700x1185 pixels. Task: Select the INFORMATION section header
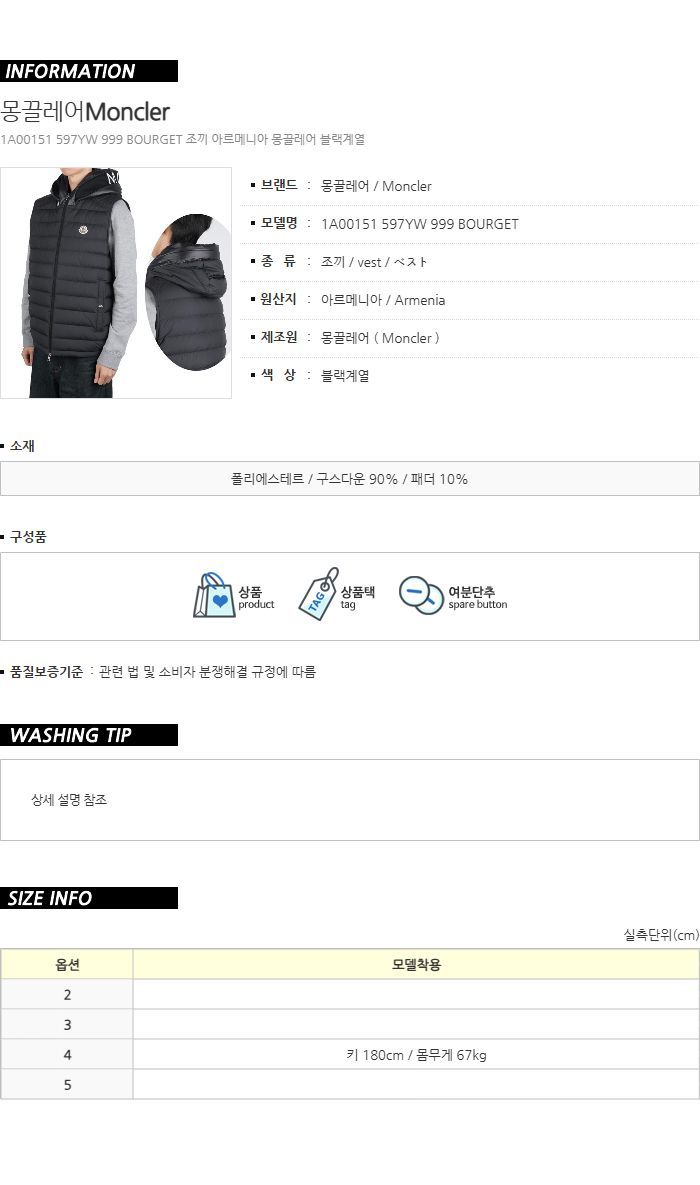[89, 71]
